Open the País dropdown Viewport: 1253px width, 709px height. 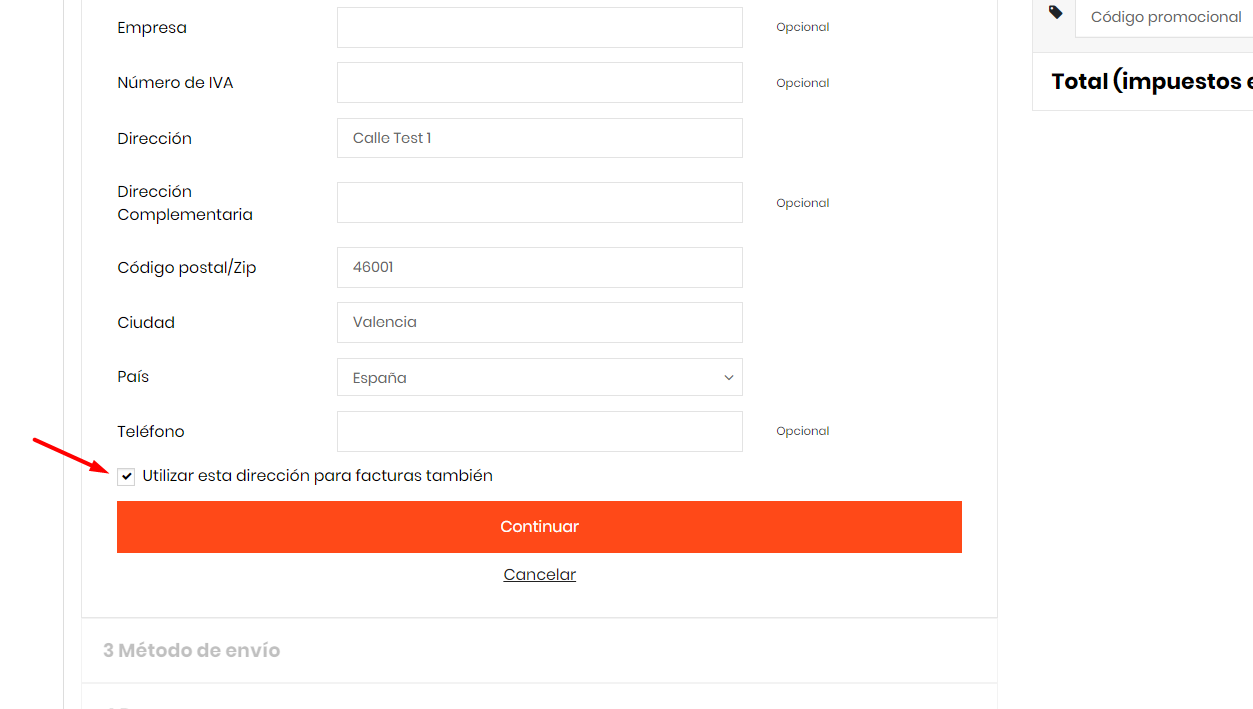tap(539, 378)
